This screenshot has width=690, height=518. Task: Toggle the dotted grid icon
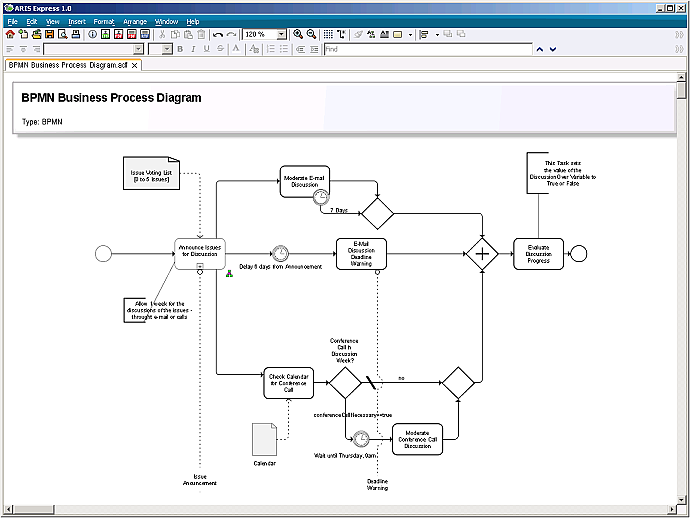(x=328, y=34)
